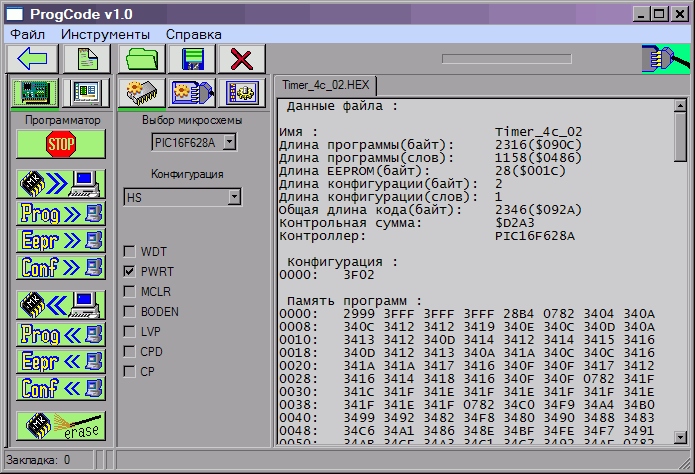Enable the CP code protect checkbox
Image resolution: width=695 pixels, height=474 pixels.
129,371
